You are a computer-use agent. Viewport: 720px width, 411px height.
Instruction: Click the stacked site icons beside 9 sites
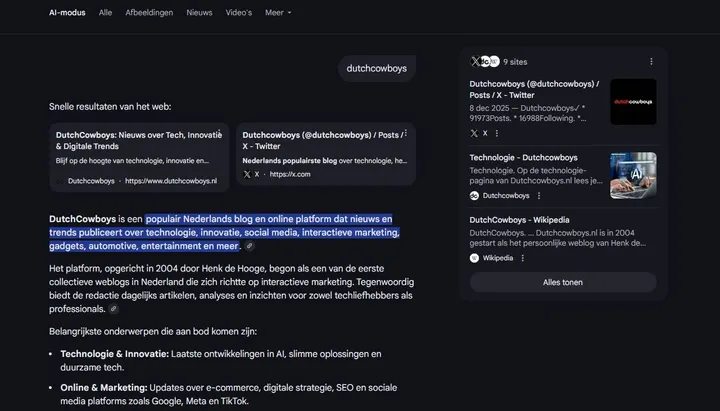pyautogui.click(x=485, y=62)
